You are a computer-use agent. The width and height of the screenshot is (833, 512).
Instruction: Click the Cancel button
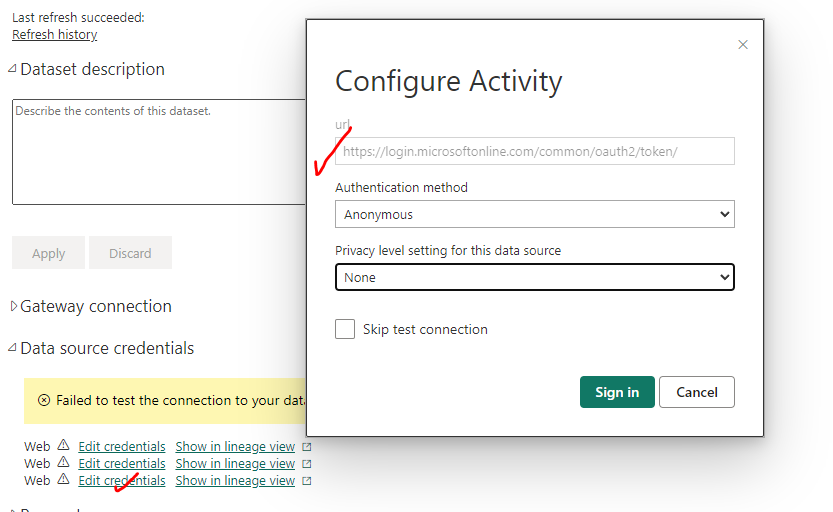(x=696, y=392)
